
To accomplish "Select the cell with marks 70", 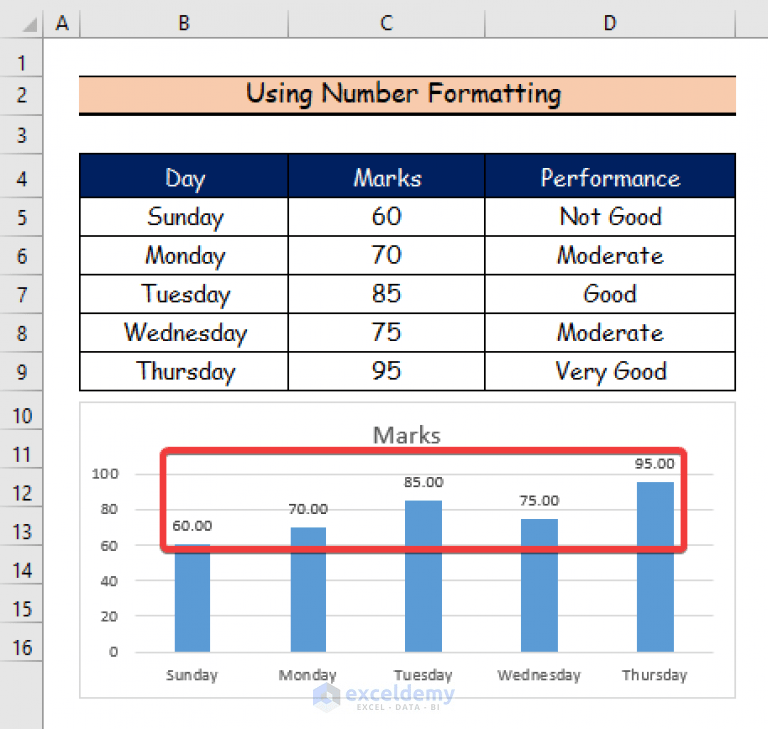I will pos(386,256).
